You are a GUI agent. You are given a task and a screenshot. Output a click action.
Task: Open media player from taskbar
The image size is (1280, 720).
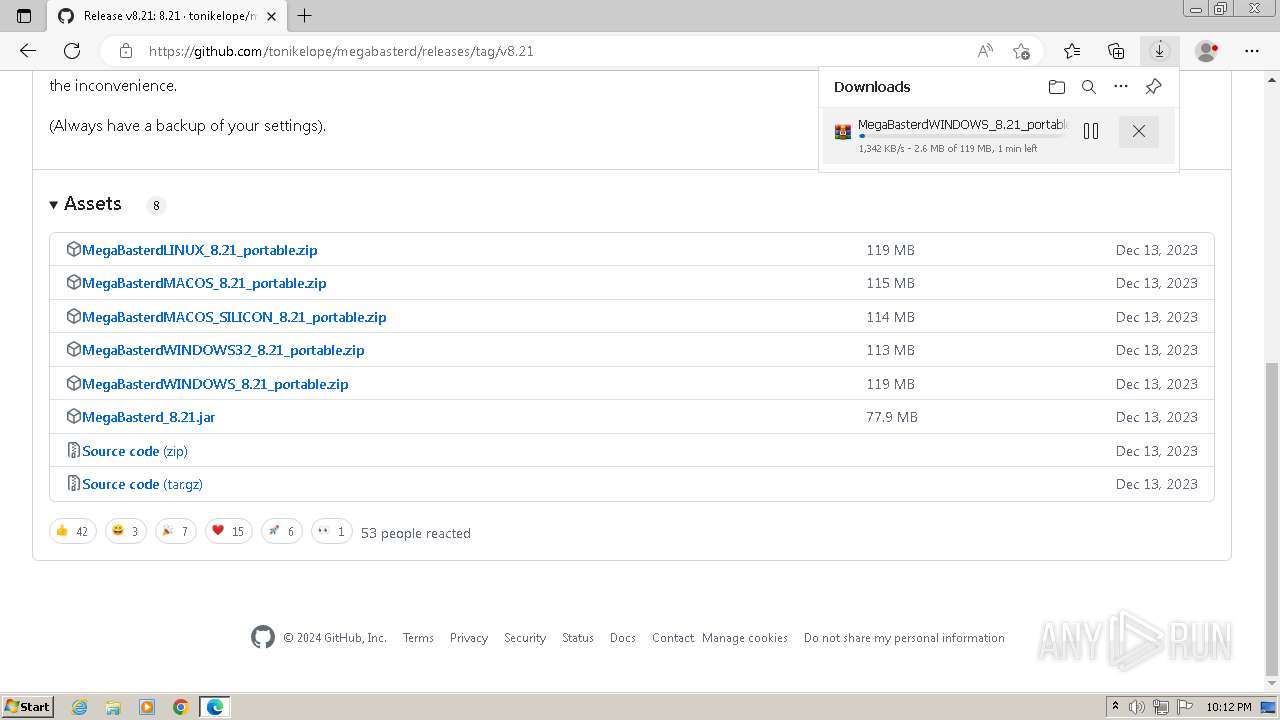(147, 707)
